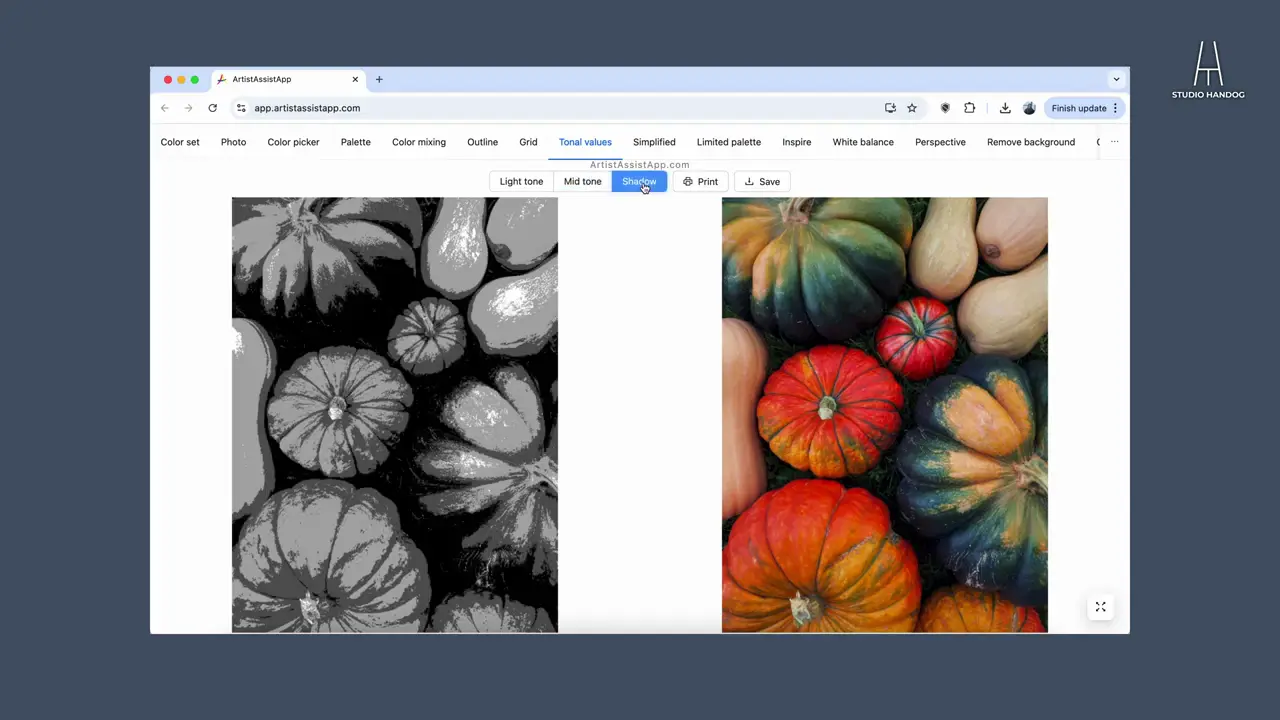Click the site information icon beside the URL
The height and width of the screenshot is (720, 1280).
tap(241, 108)
